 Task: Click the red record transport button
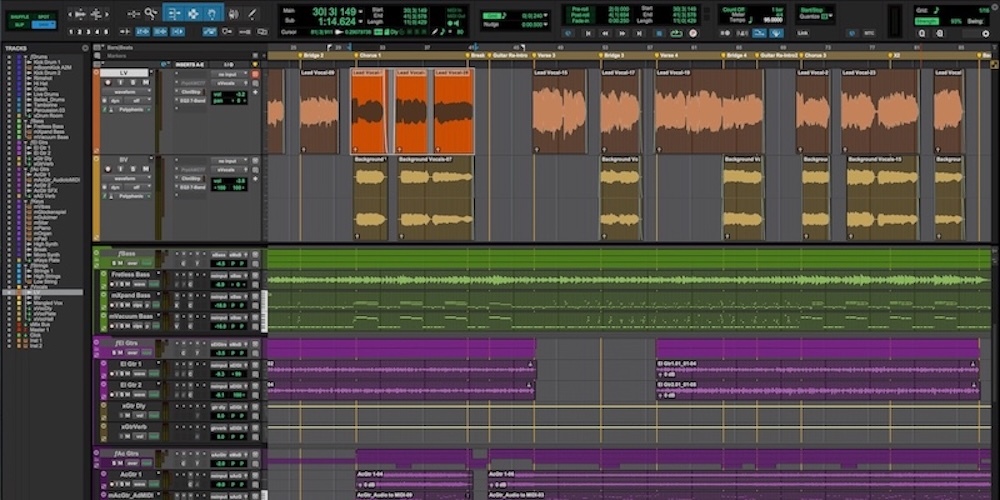pyautogui.click(x=693, y=33)
